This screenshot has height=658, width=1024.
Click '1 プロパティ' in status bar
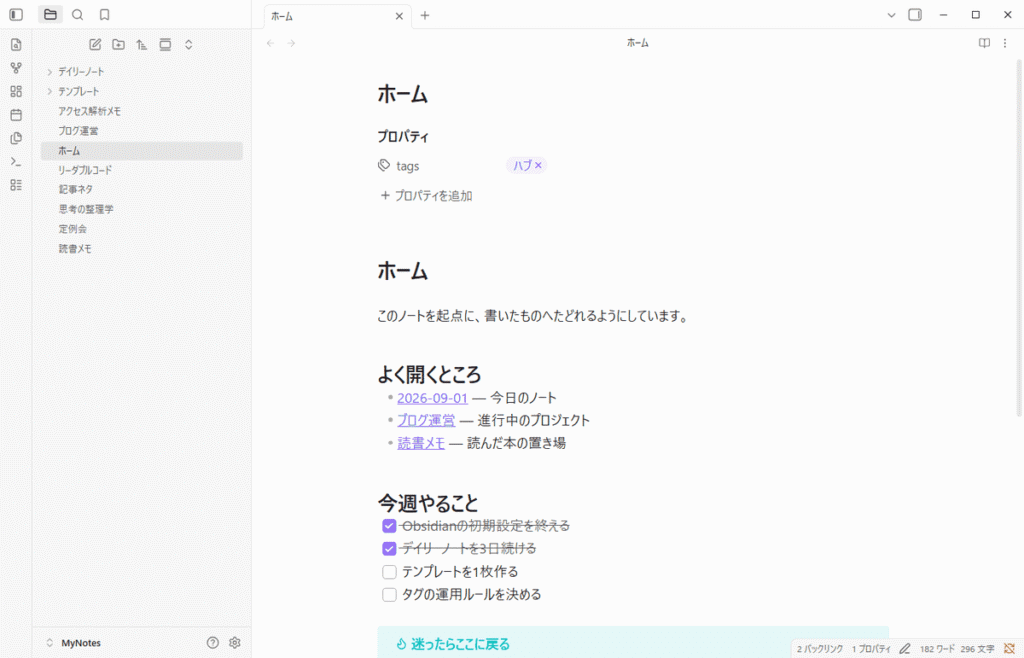tap(871, 649)
